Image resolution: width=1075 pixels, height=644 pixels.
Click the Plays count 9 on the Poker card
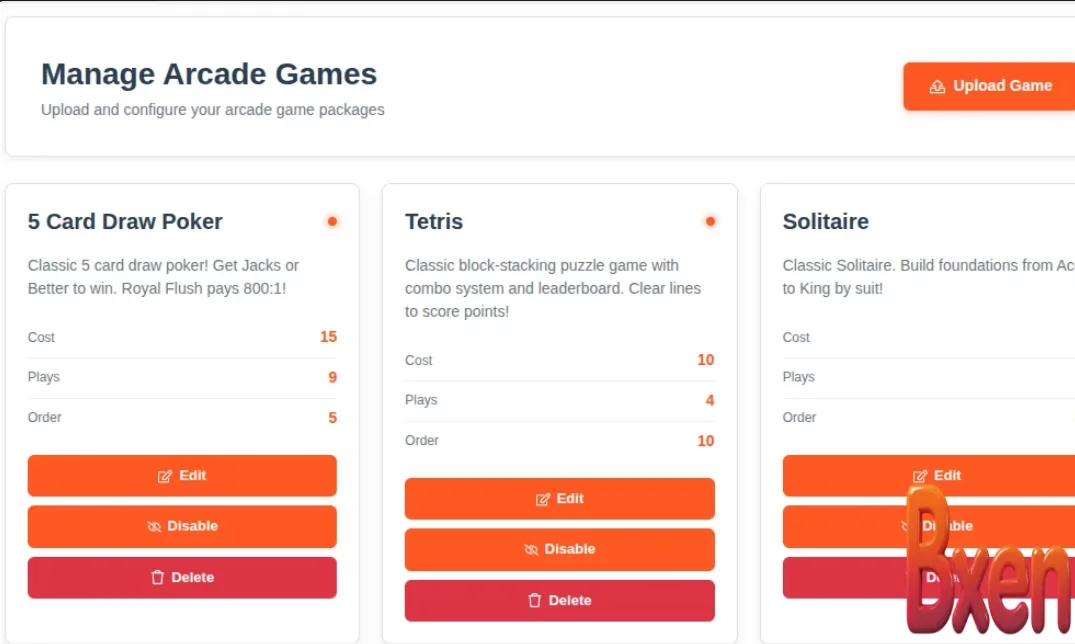pyautogui.click(x=332, y=378)
